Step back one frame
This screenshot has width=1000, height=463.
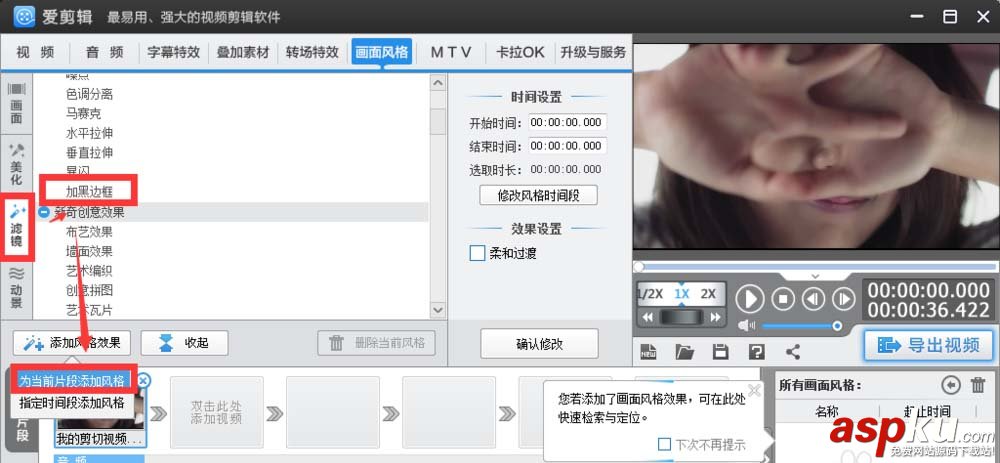814,298
